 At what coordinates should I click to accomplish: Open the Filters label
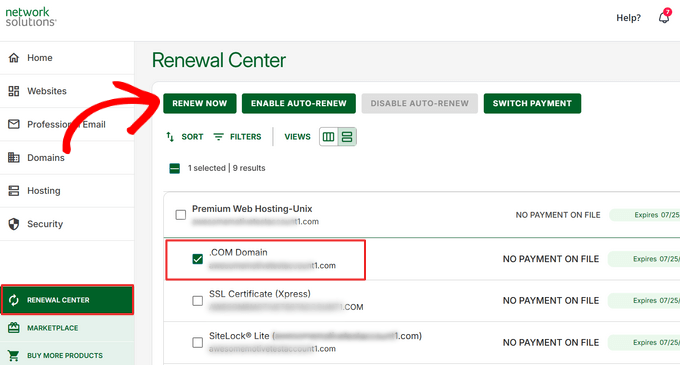pyautogui.click(x=245, y=137)
